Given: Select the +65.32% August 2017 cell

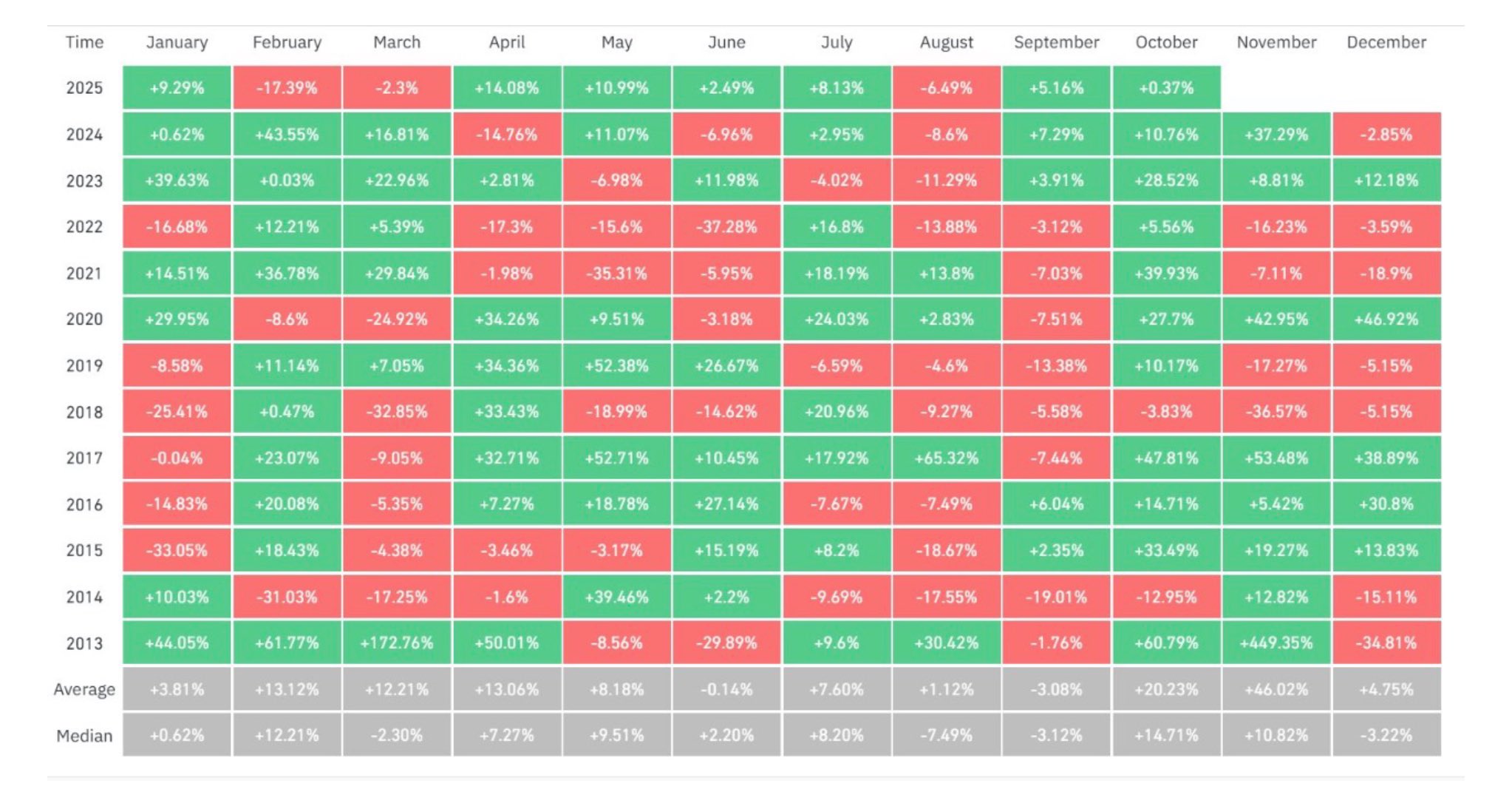Looking at the screenshot, I should [947, 458].
